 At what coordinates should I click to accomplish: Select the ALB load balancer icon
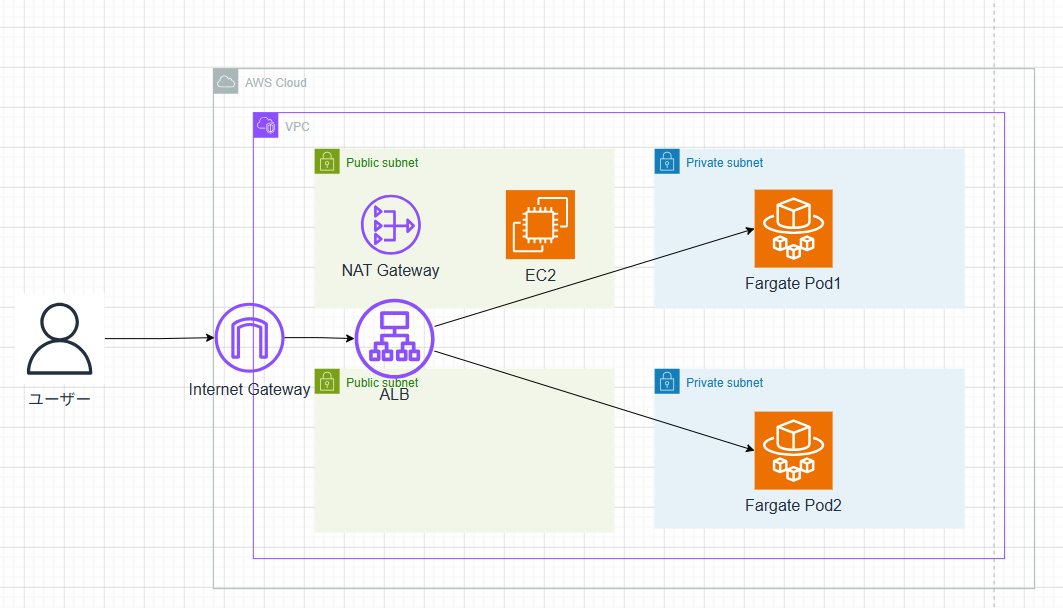[395, 338]
